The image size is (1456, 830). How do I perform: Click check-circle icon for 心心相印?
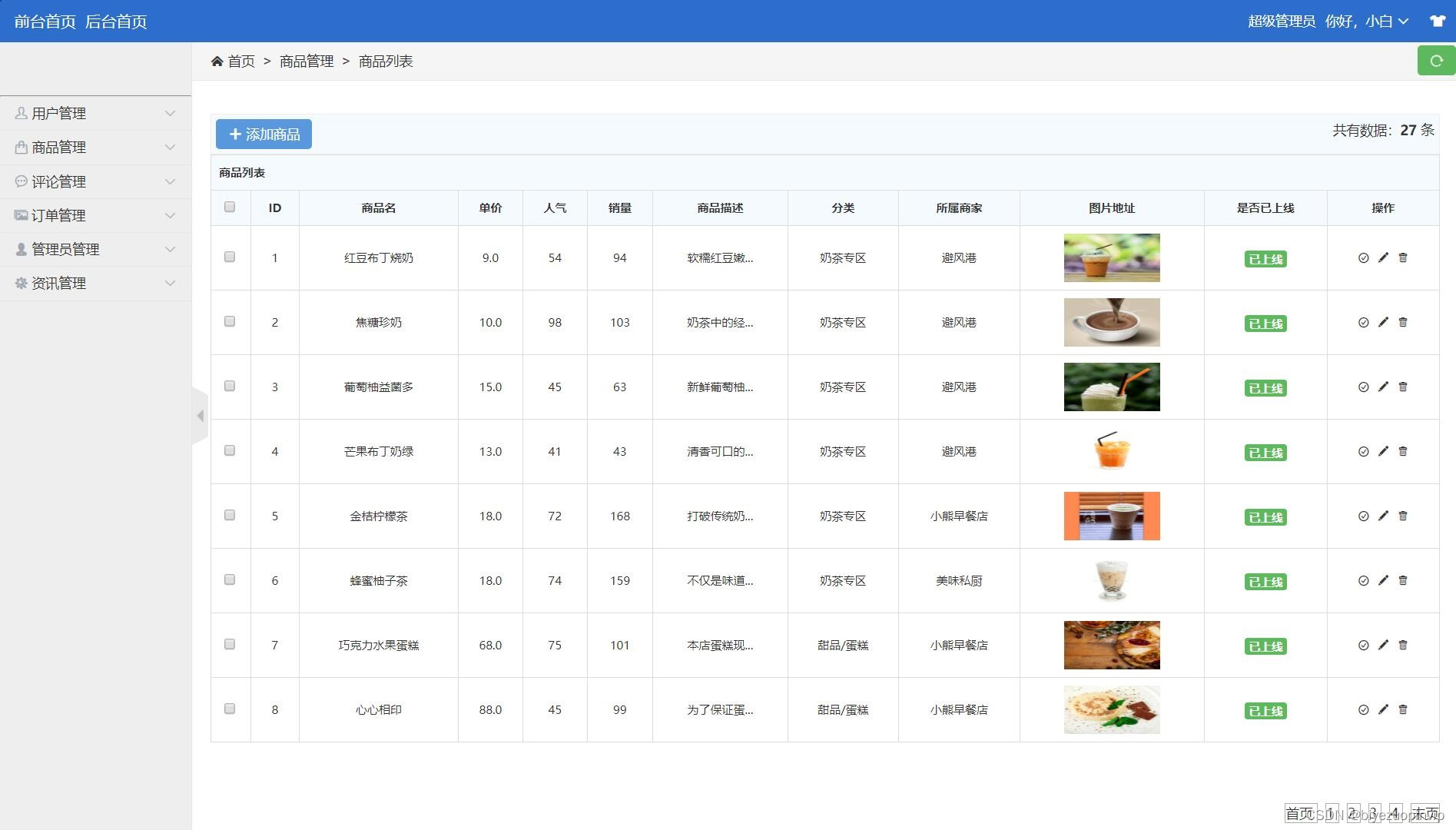(1363, 709)
